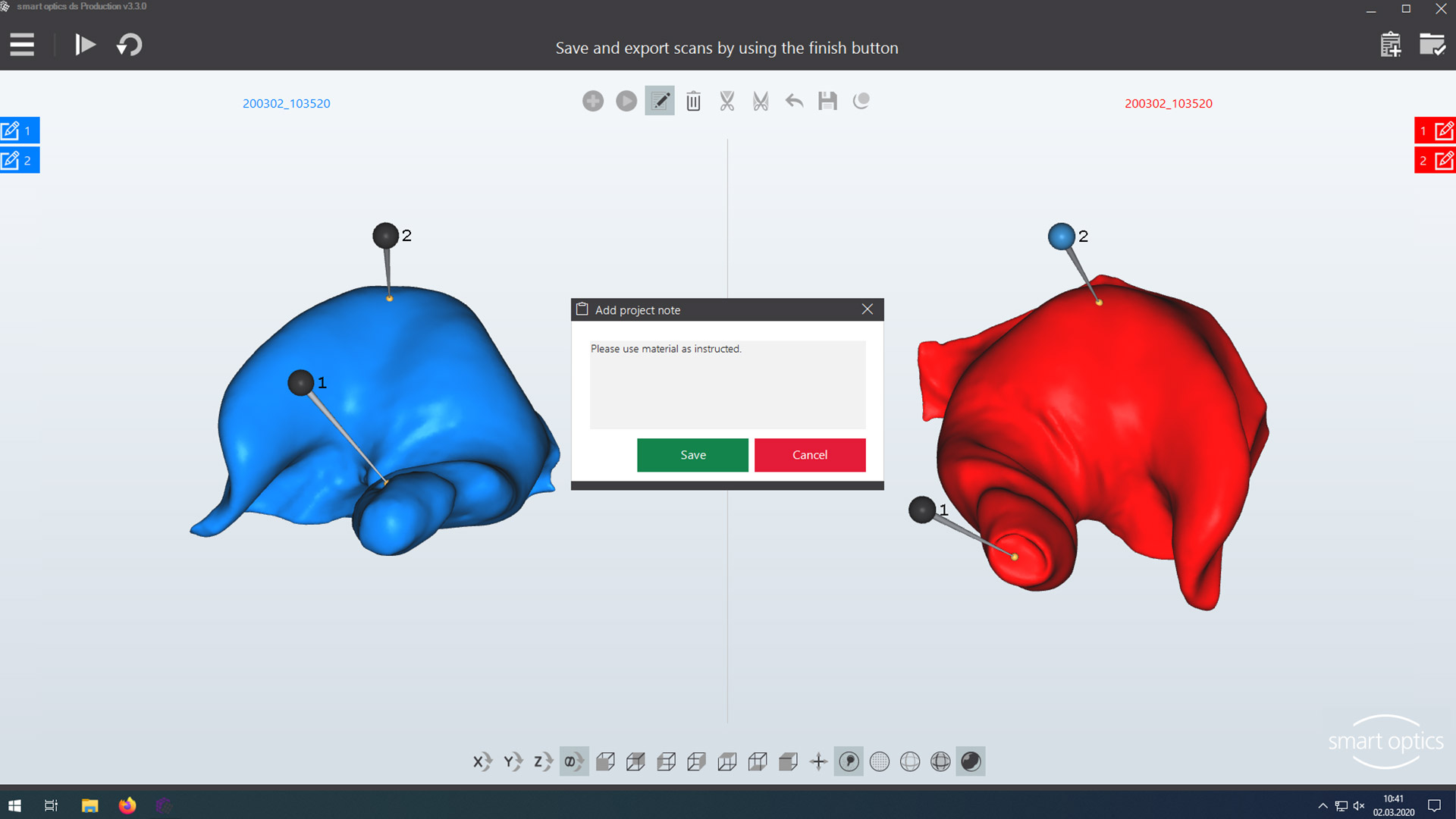This screenshot has width=1456, height=819.
Task: Click the muted volume tray icon
Action: coord(1359,805)
